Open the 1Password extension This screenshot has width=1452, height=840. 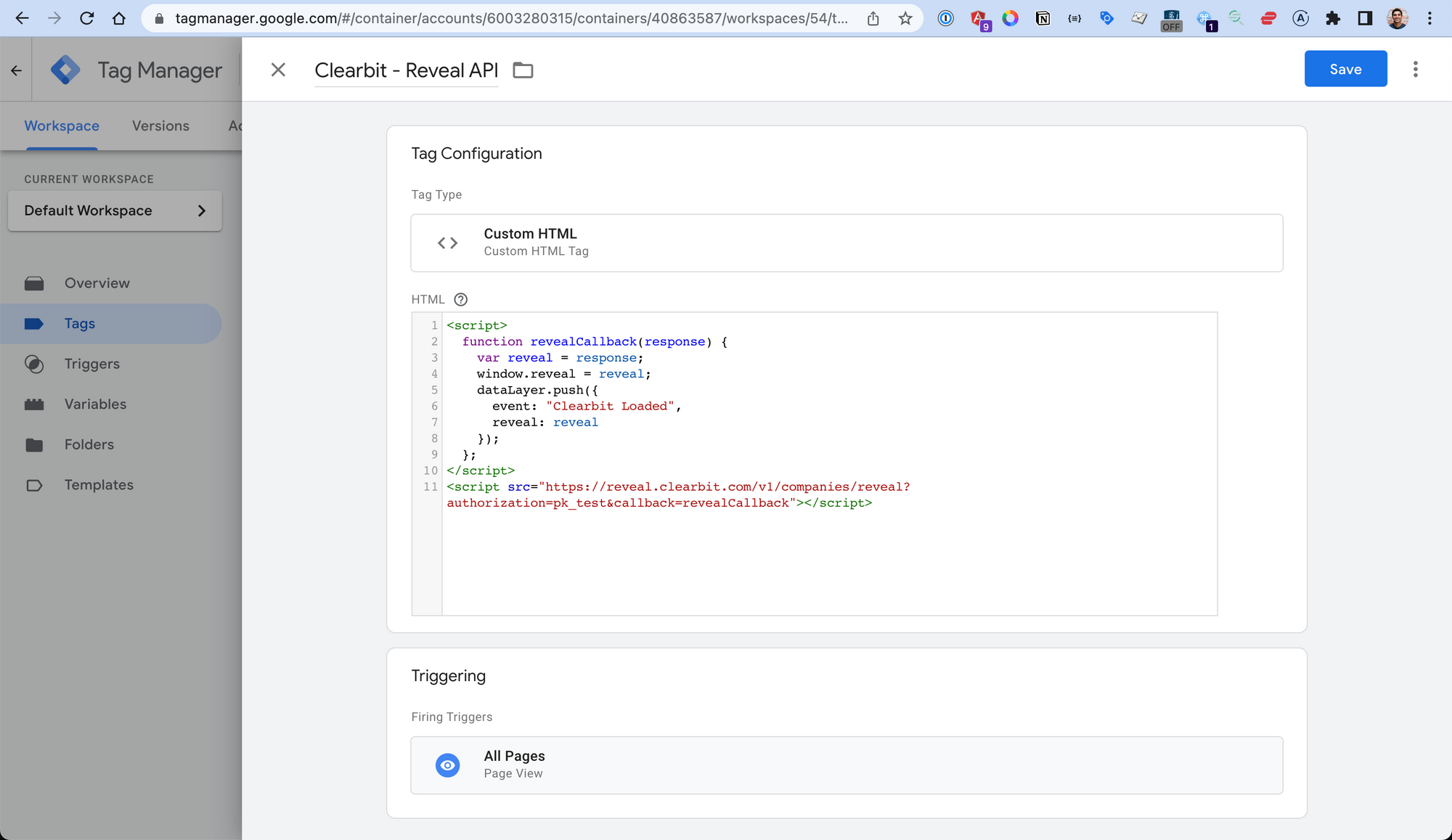coord(945,18)
